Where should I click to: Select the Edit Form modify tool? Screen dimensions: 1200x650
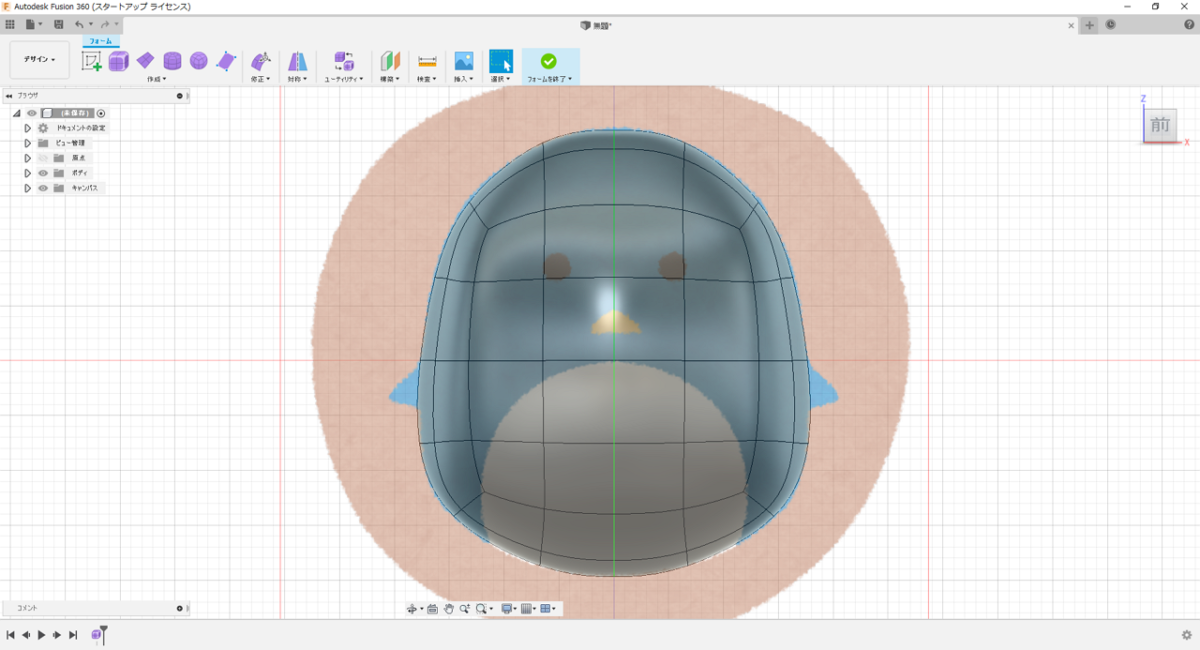tap(260, 61)
